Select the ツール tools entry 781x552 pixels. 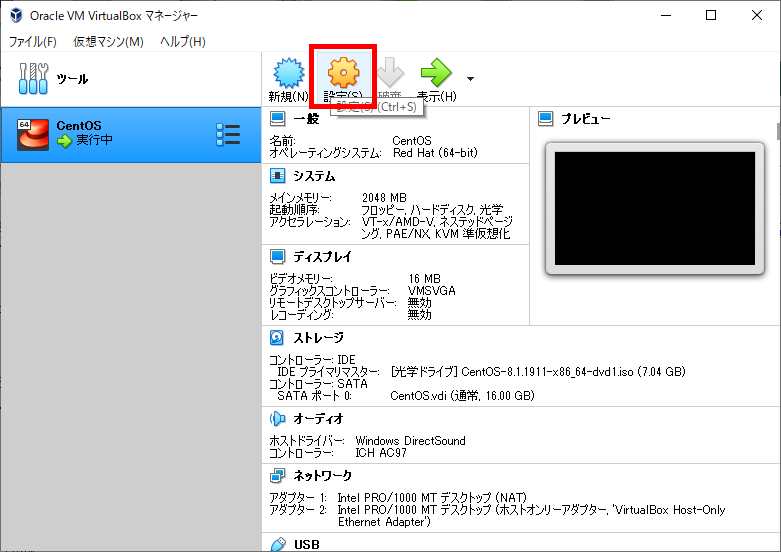pos(130,79)
